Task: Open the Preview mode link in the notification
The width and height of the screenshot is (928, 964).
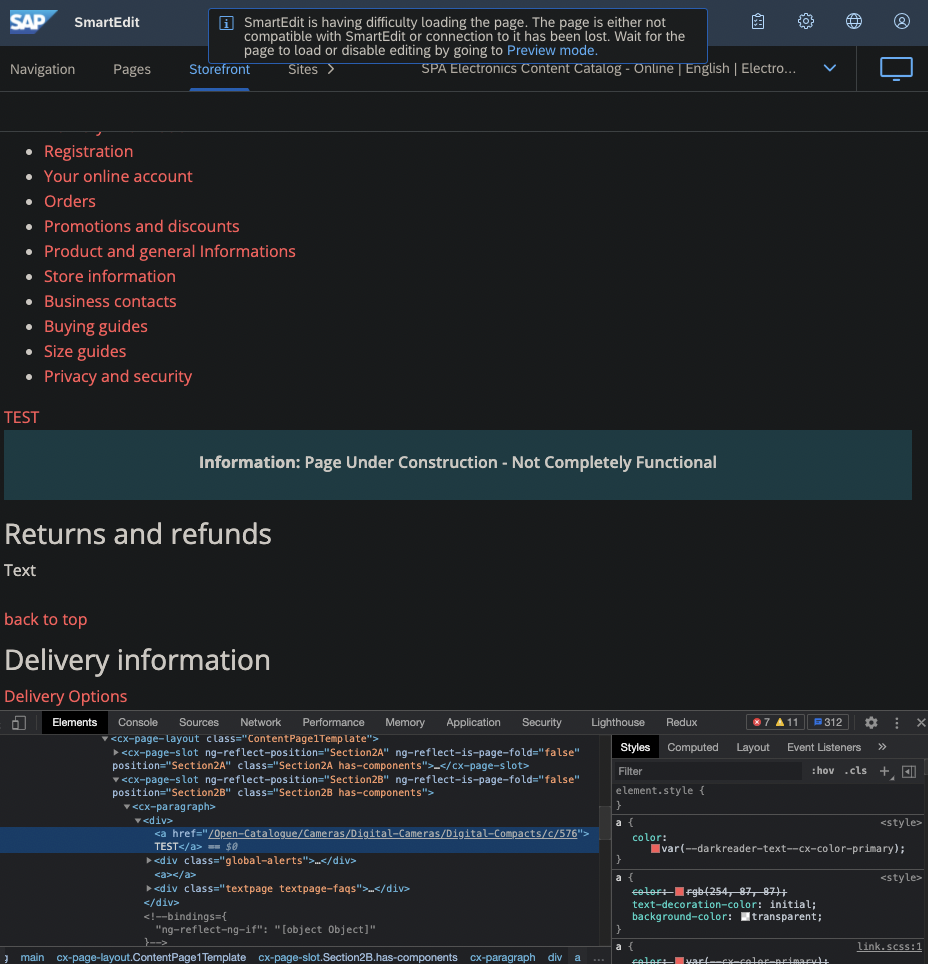Action: pyautogui.click(x=551, y=50)
